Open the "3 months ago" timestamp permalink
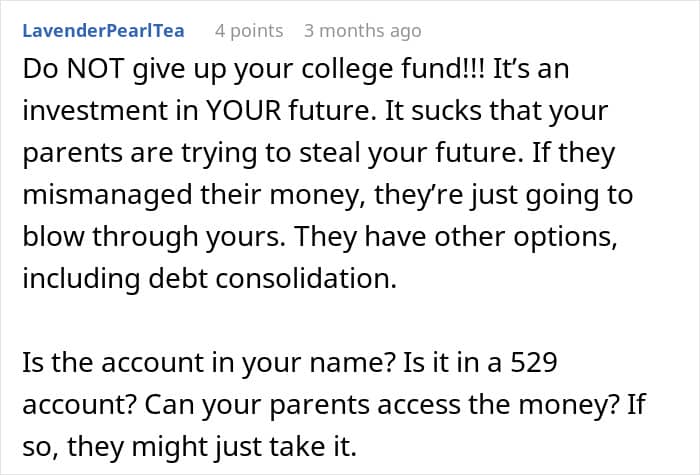This screenshot has width=700, height=475. pyautogui.click(x=362, y=31)
